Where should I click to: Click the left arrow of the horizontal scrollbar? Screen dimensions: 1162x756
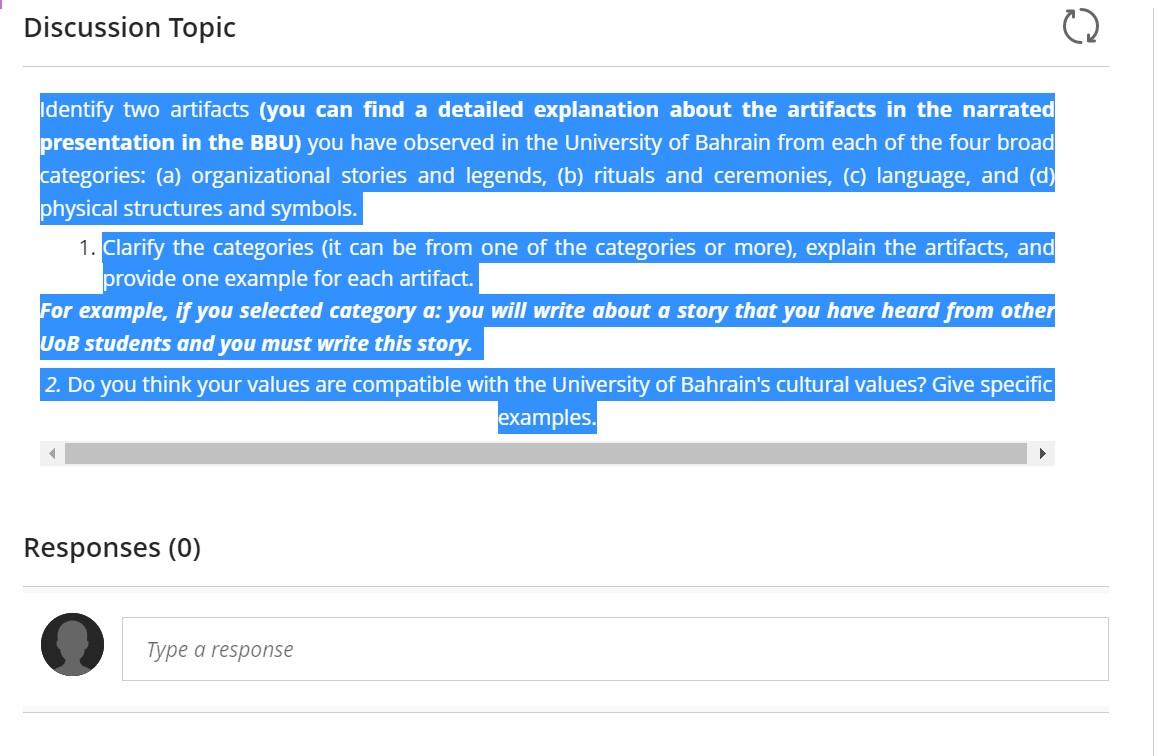pos(51,453)
